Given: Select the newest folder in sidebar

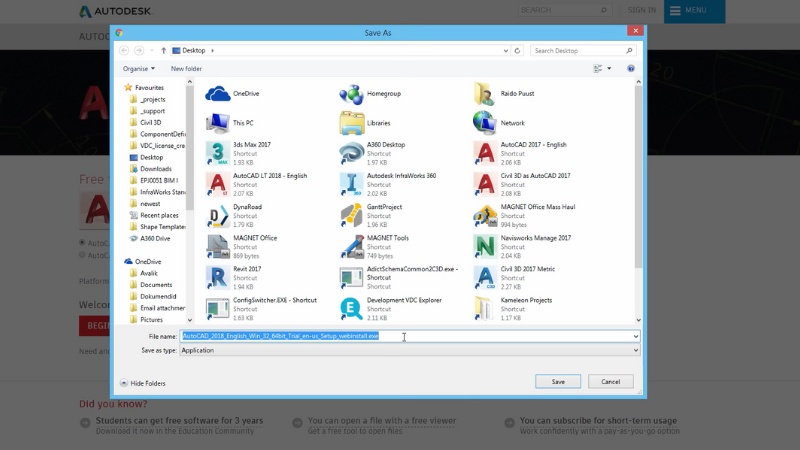Looking at the screenshot, I should coord(149,204).
